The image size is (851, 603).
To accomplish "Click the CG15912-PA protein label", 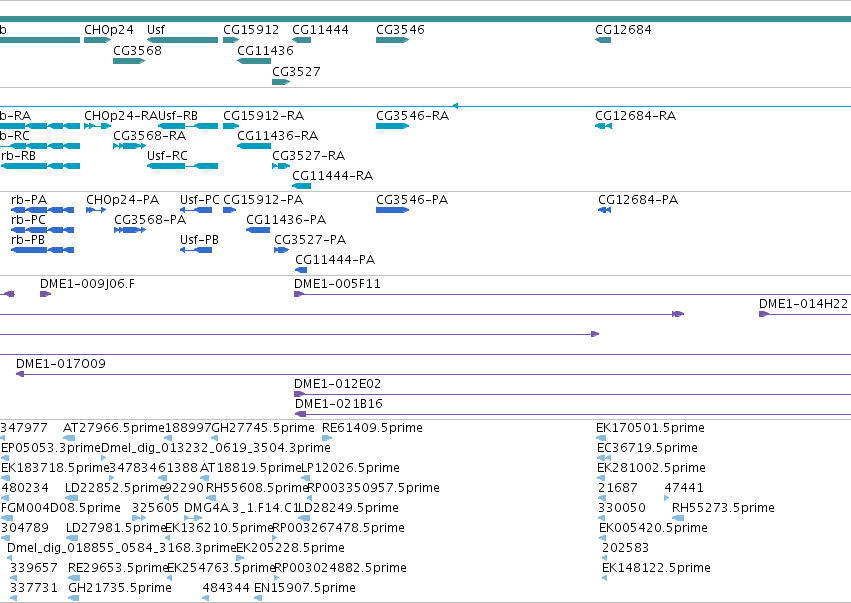I will pos(263,200).
